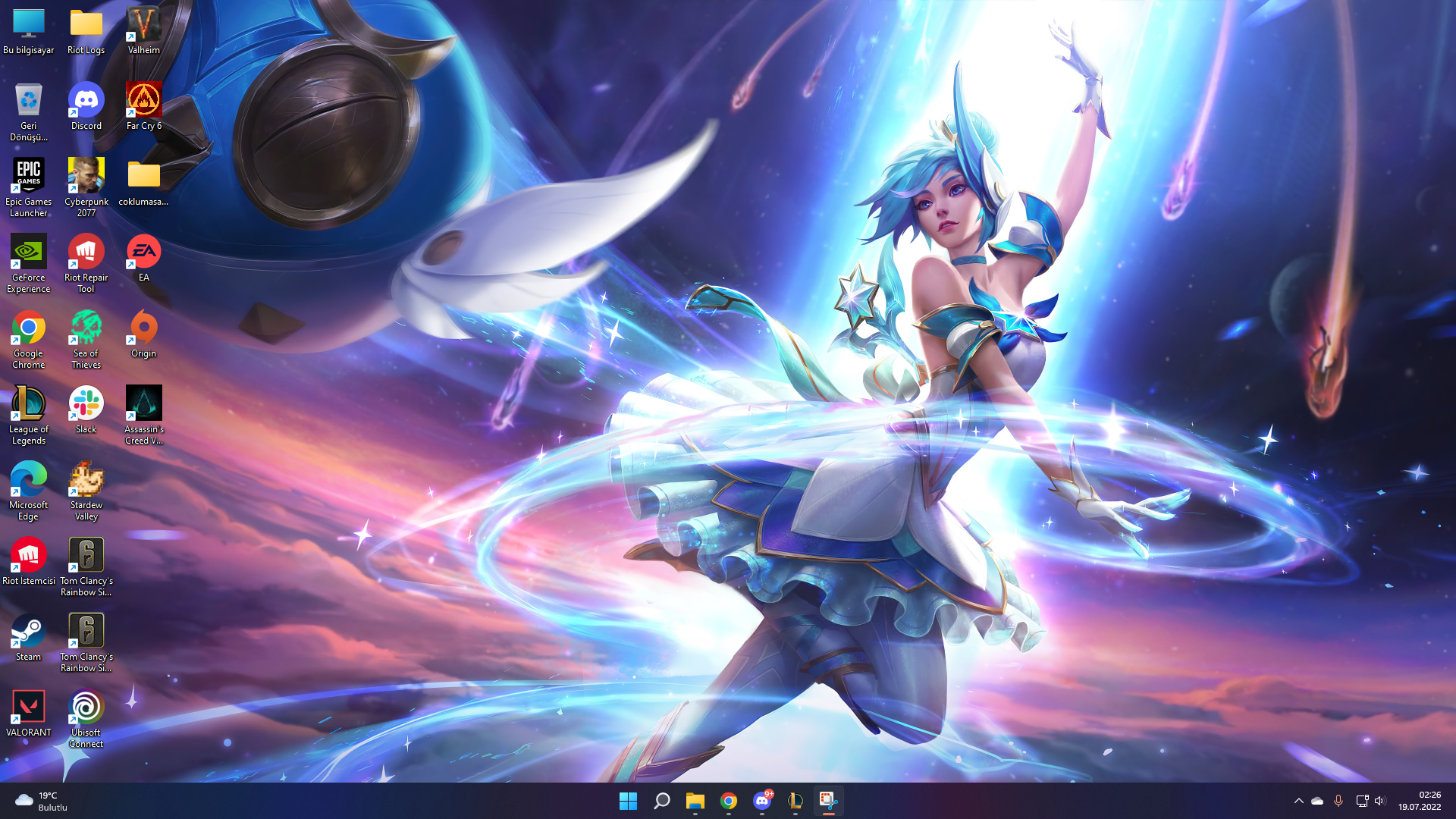Launch VALORANT desktop shortcut
Image resolution: width=1456 pixels, height=819 pixels.
coord(29,714)
